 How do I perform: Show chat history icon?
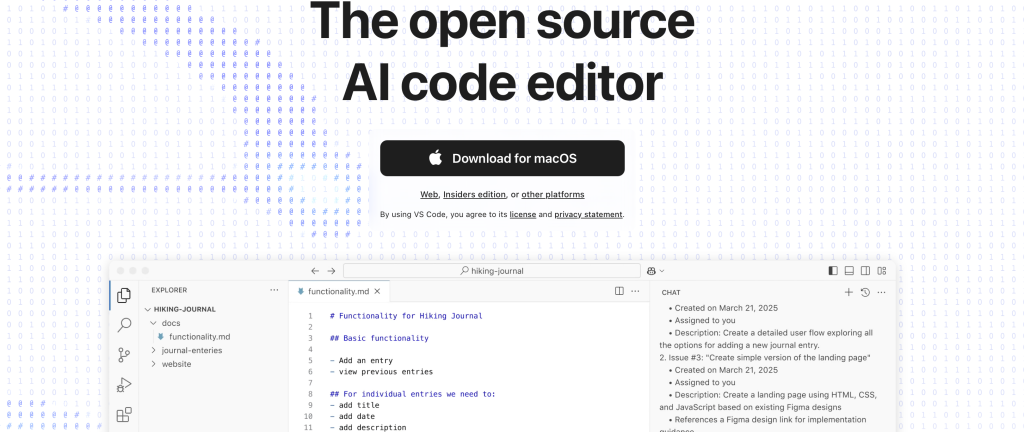(865, 292)
